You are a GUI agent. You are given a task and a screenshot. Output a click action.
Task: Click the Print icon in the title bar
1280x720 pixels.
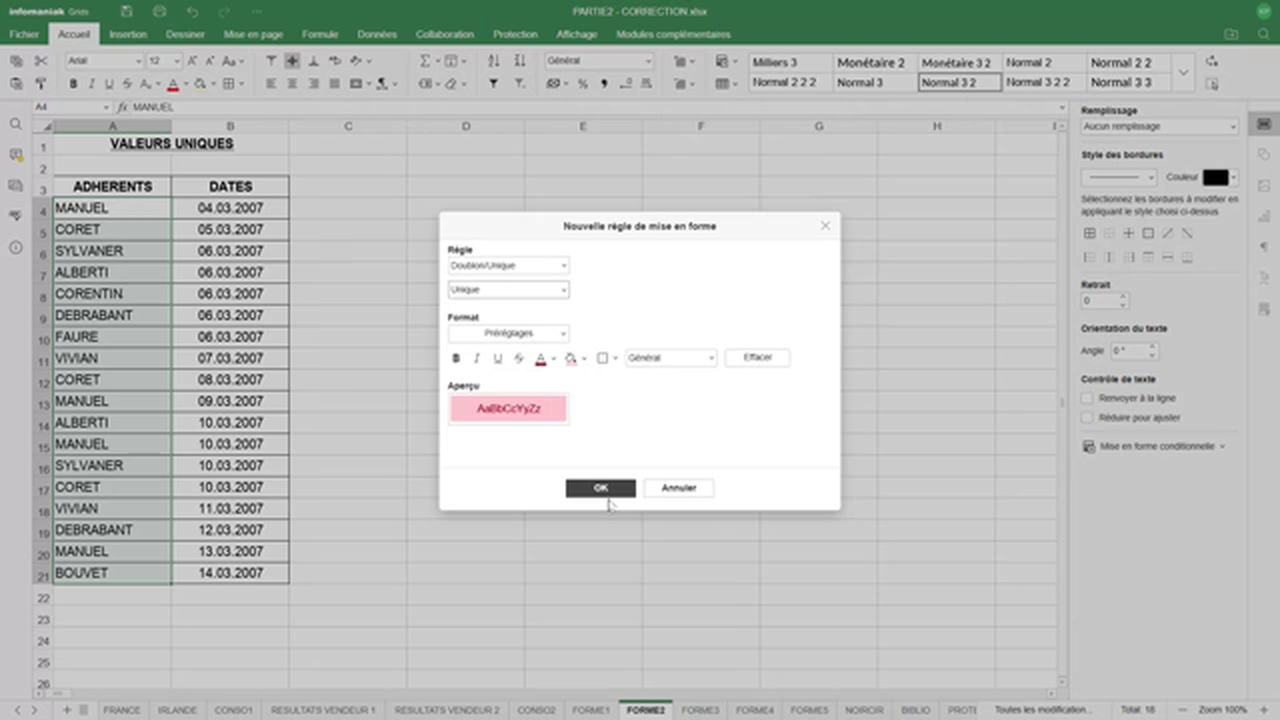point(160,11)
